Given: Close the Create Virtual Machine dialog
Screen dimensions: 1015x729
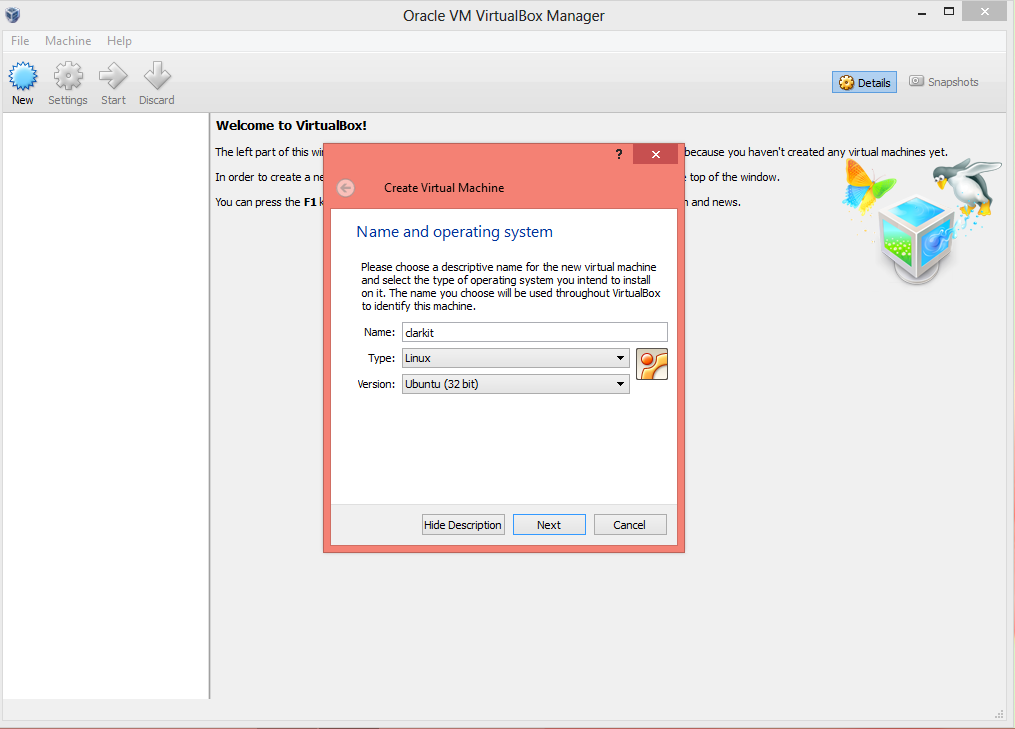Looking at the screenshot, I should (656, 154).
